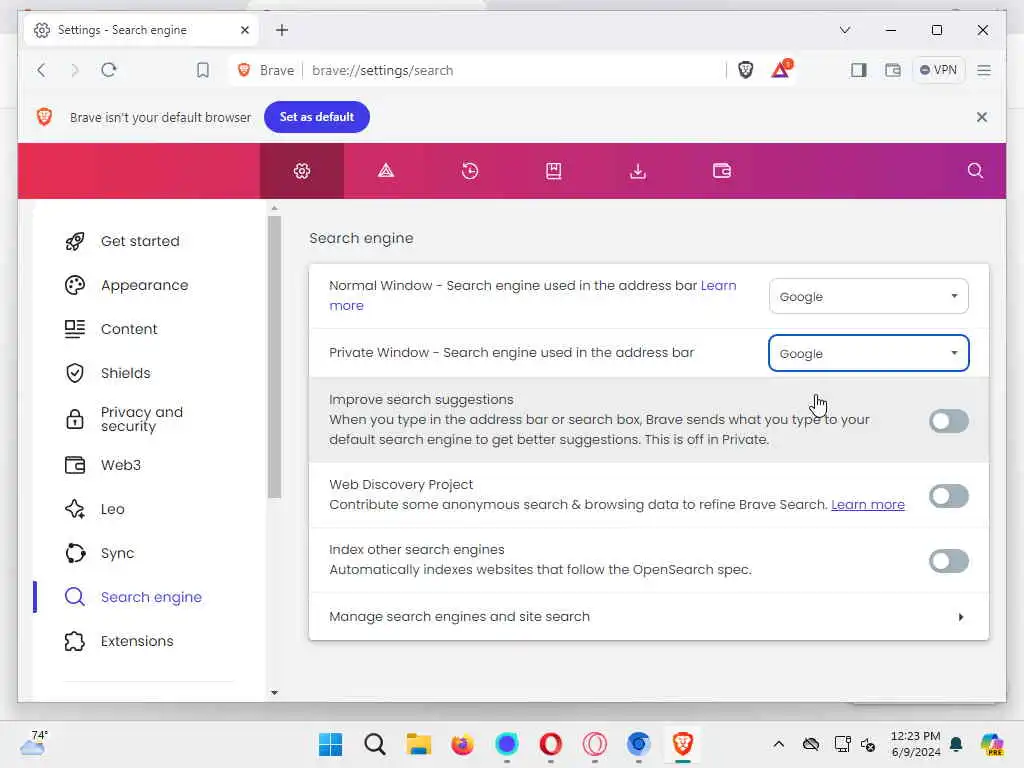Image resolution: width=1024 pixels, height=768 pixels.
Task: Expand Manage search engines and site search
Action: tap(648, 616)
